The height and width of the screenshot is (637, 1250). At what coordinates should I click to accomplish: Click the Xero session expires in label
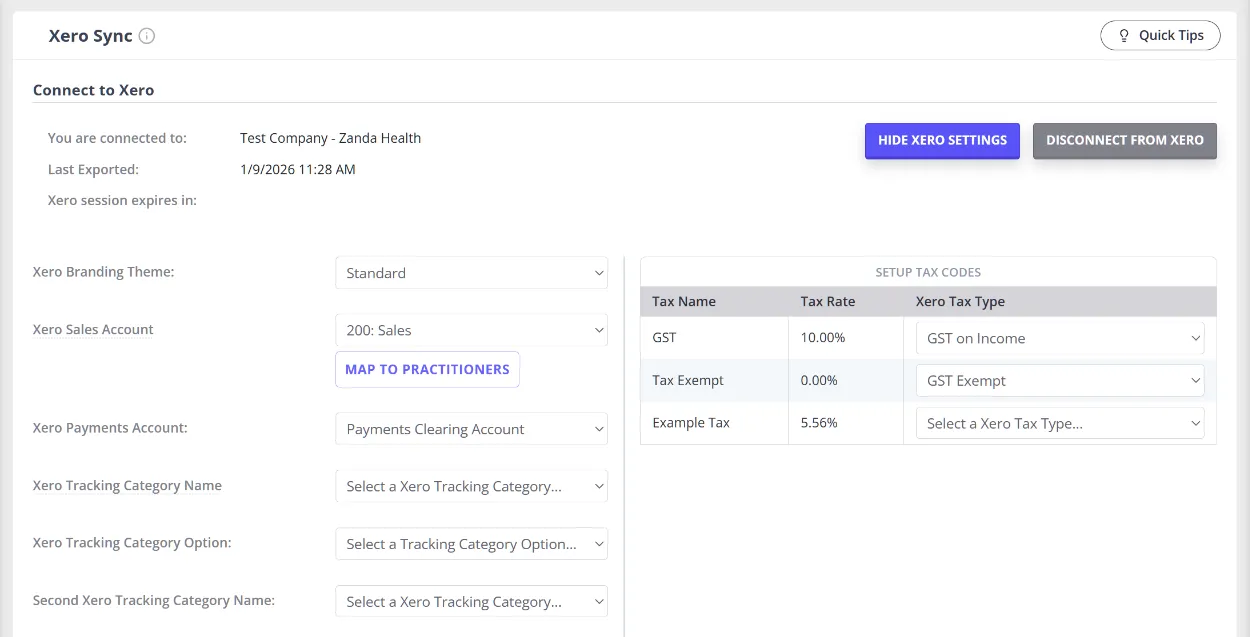point(122,200)
